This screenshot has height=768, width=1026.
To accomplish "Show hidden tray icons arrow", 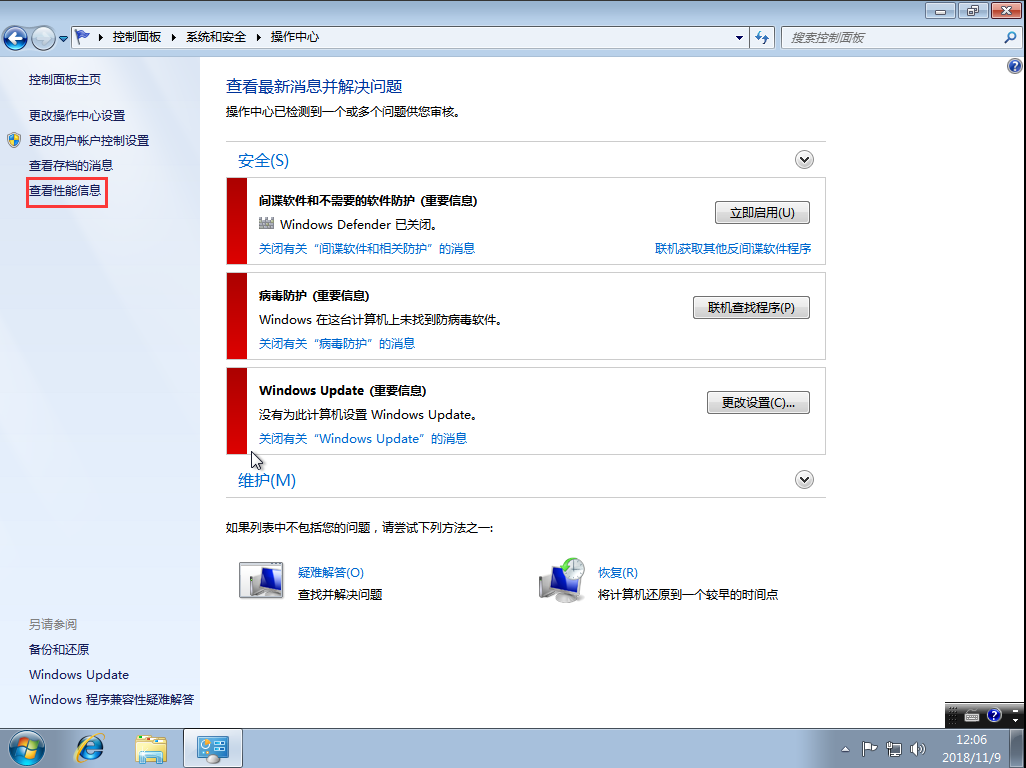I will tap(845, 749).
